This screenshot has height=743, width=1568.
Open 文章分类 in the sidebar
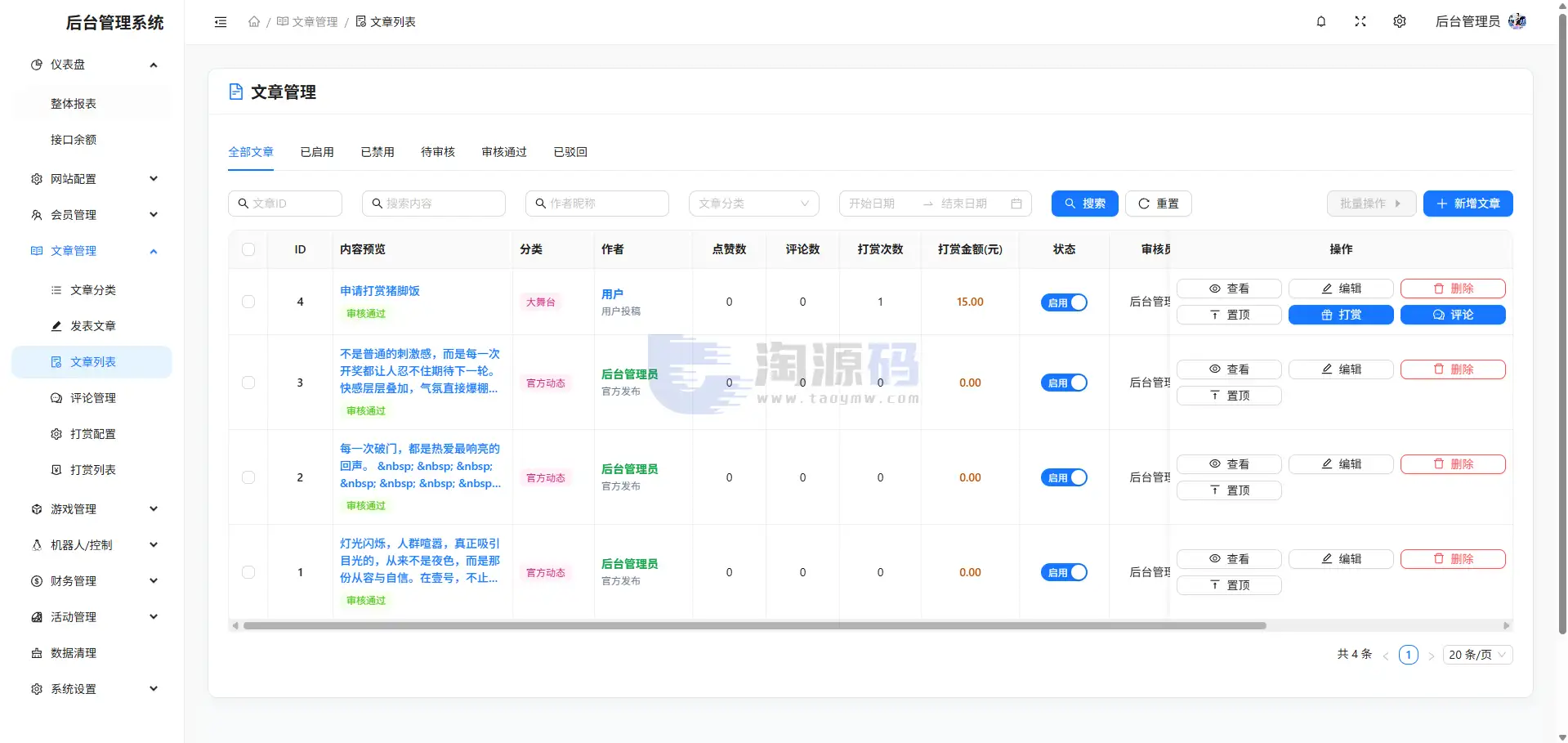tap(92, 290)
